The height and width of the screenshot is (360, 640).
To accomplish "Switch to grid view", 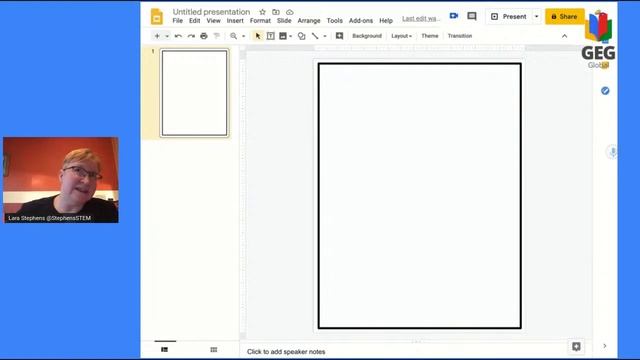I will point(213,349).
